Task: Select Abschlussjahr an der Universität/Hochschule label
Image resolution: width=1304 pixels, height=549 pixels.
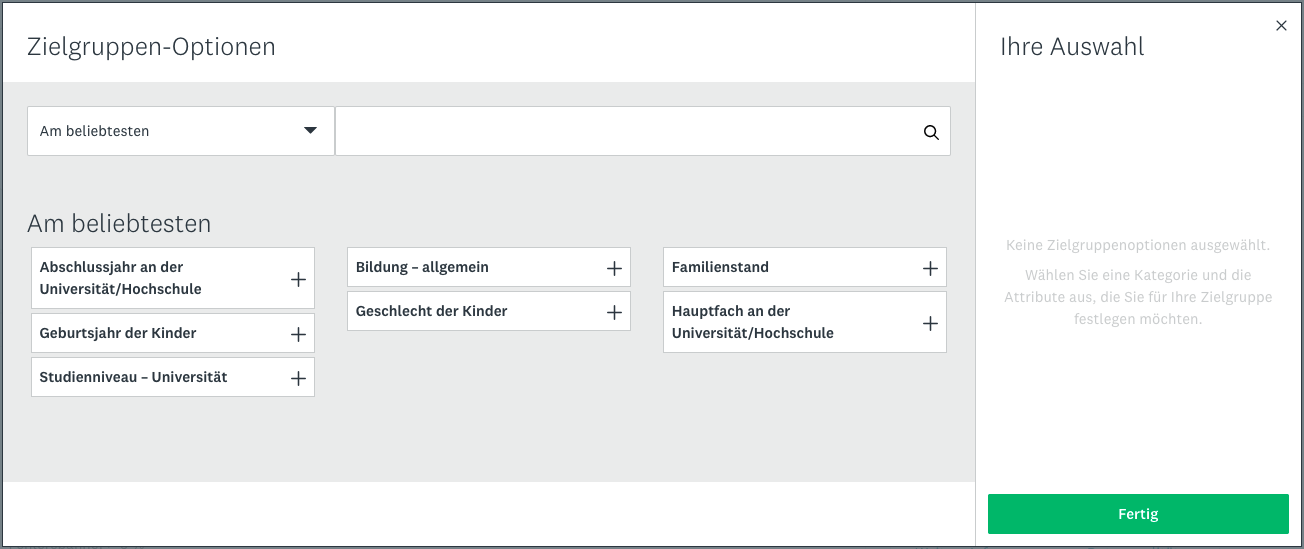Action: point(121,278)
